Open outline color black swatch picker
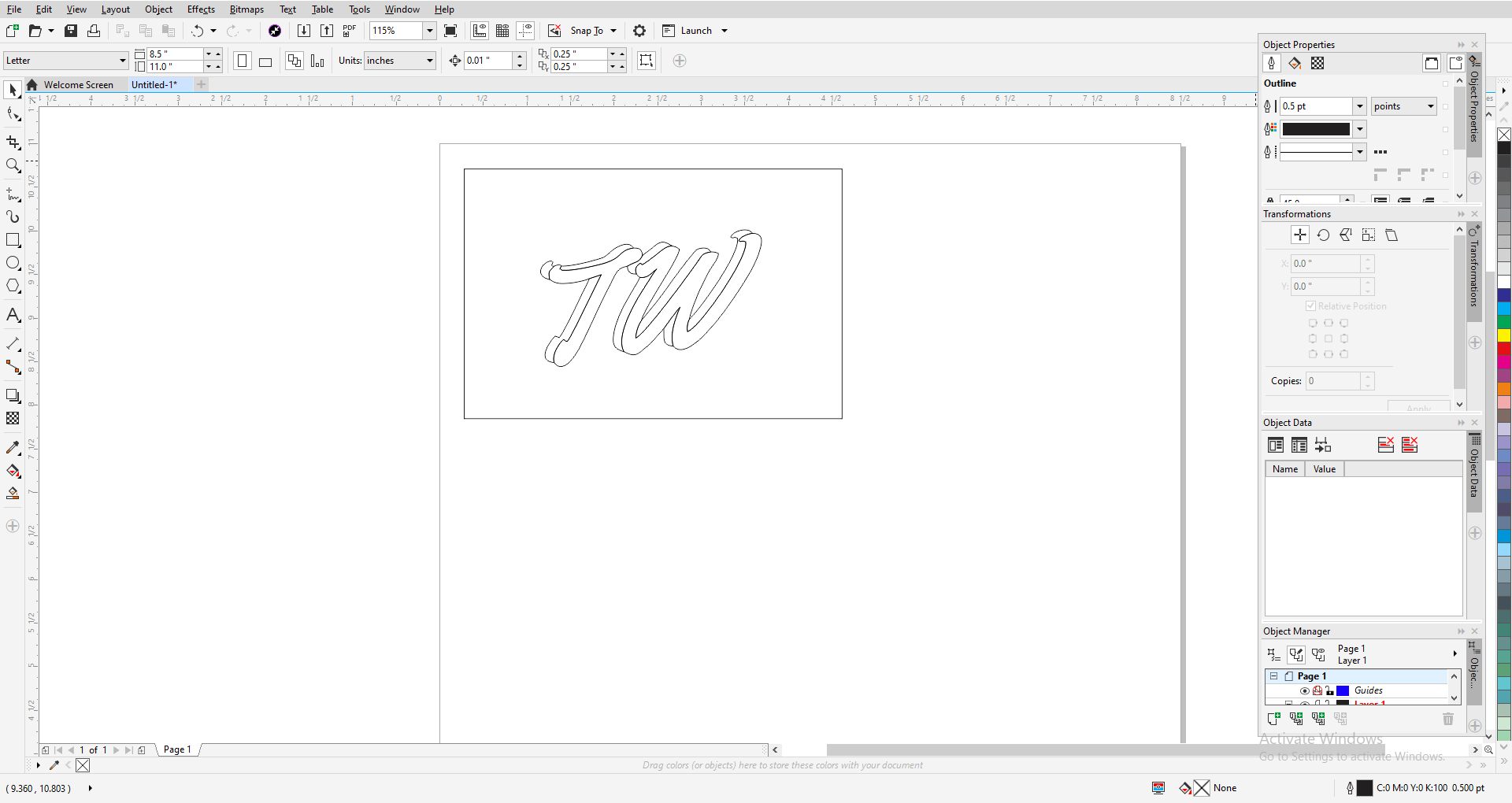Image resolution: width=1512 pixels, height=803 pixels. click(x=1323, y=129)
